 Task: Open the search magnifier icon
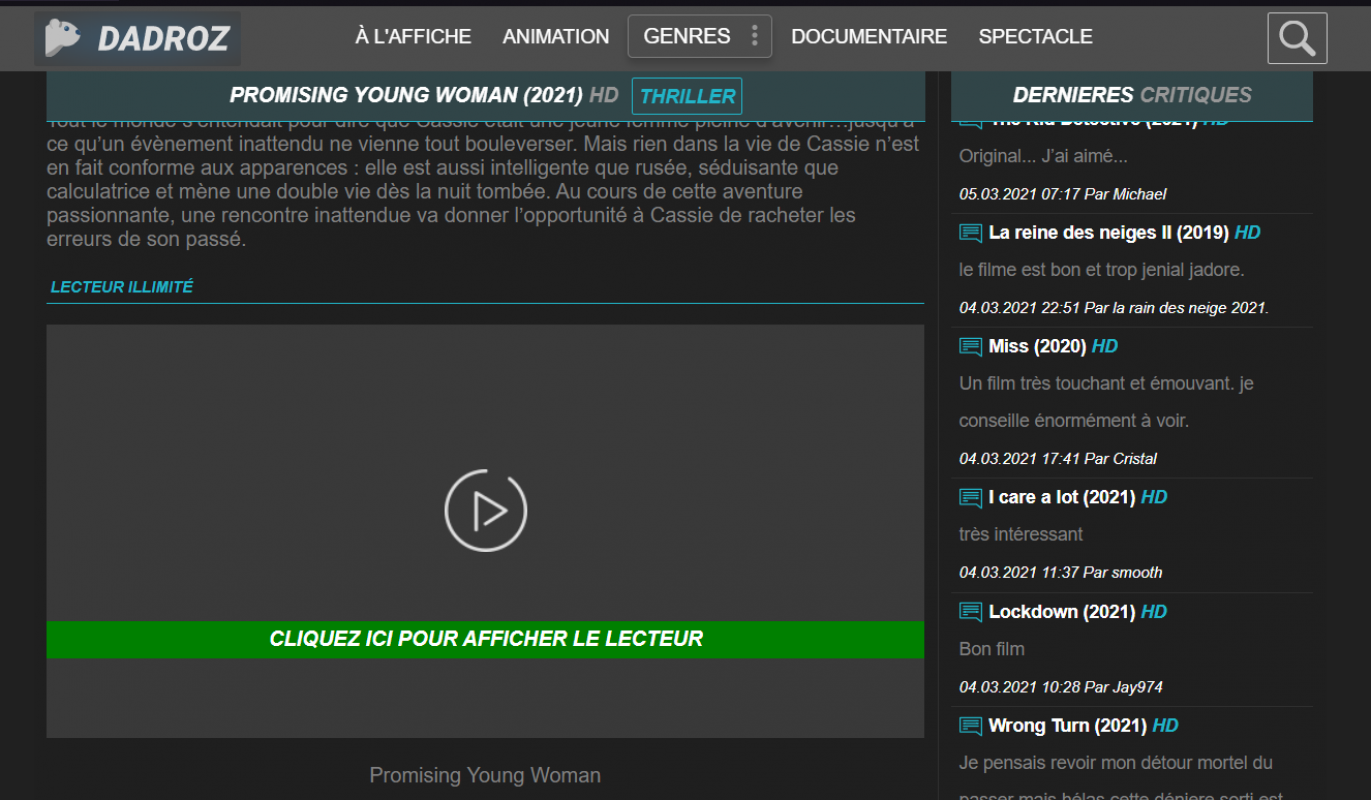[1297, 38]
